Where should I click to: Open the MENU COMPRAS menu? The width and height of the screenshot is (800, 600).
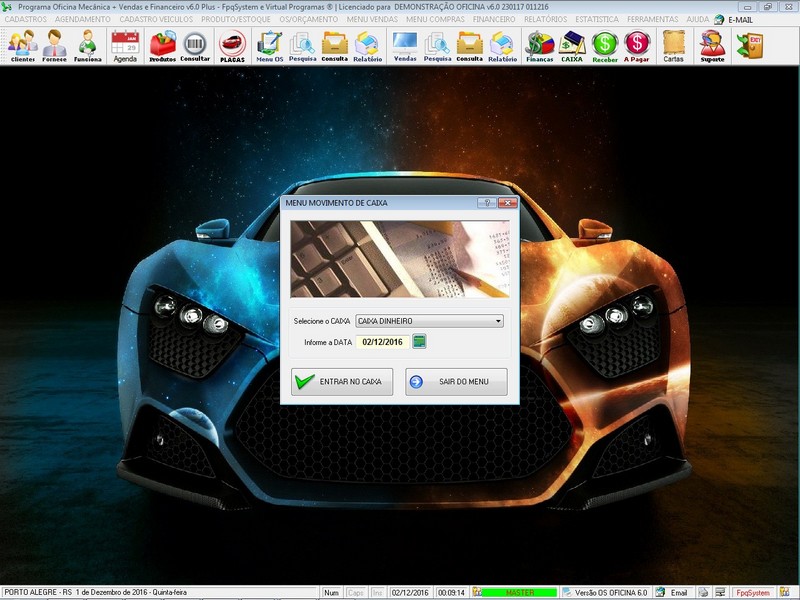[x=435, y=19]
